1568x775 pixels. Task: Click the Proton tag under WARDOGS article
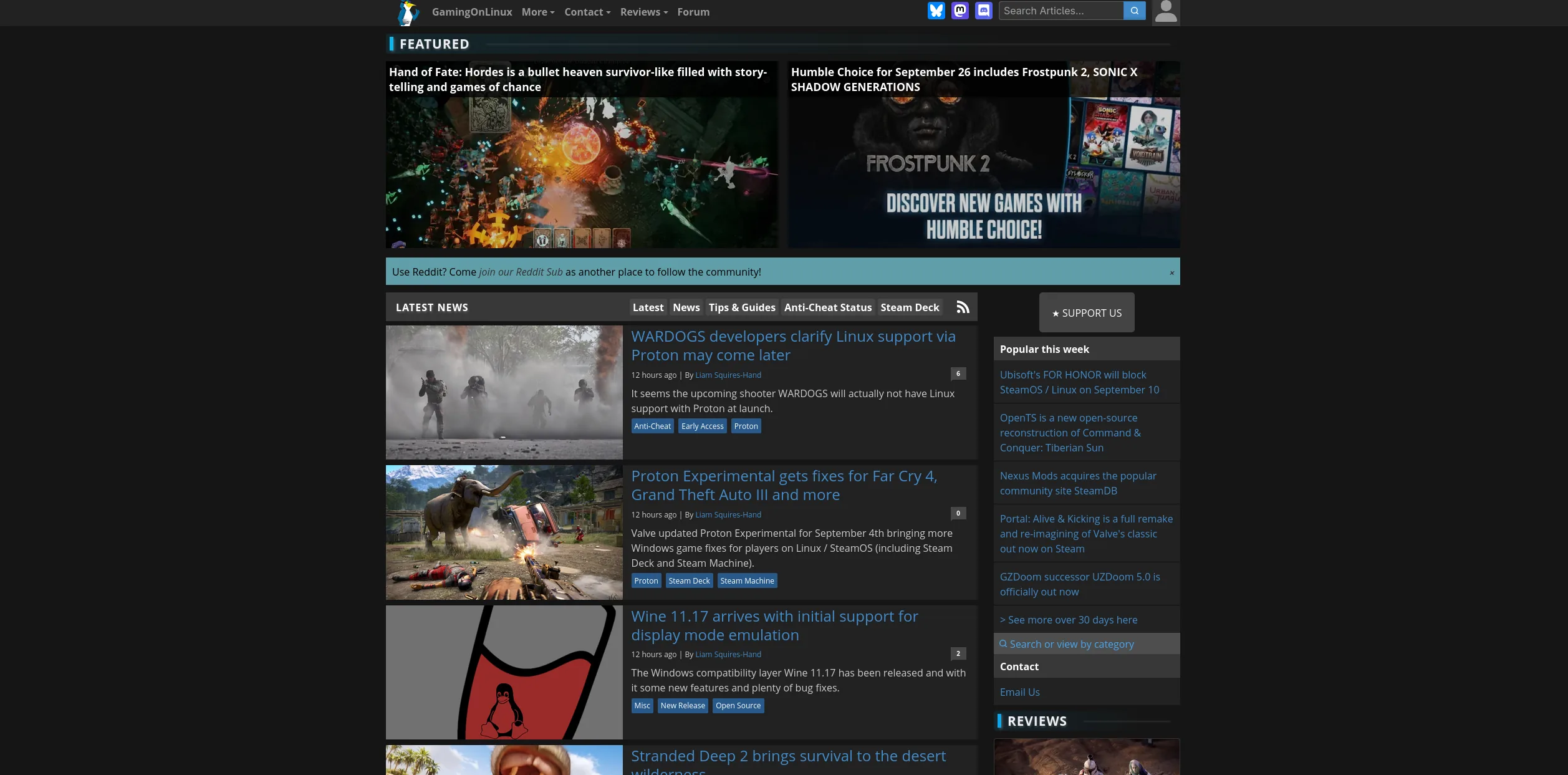(746, 426)
